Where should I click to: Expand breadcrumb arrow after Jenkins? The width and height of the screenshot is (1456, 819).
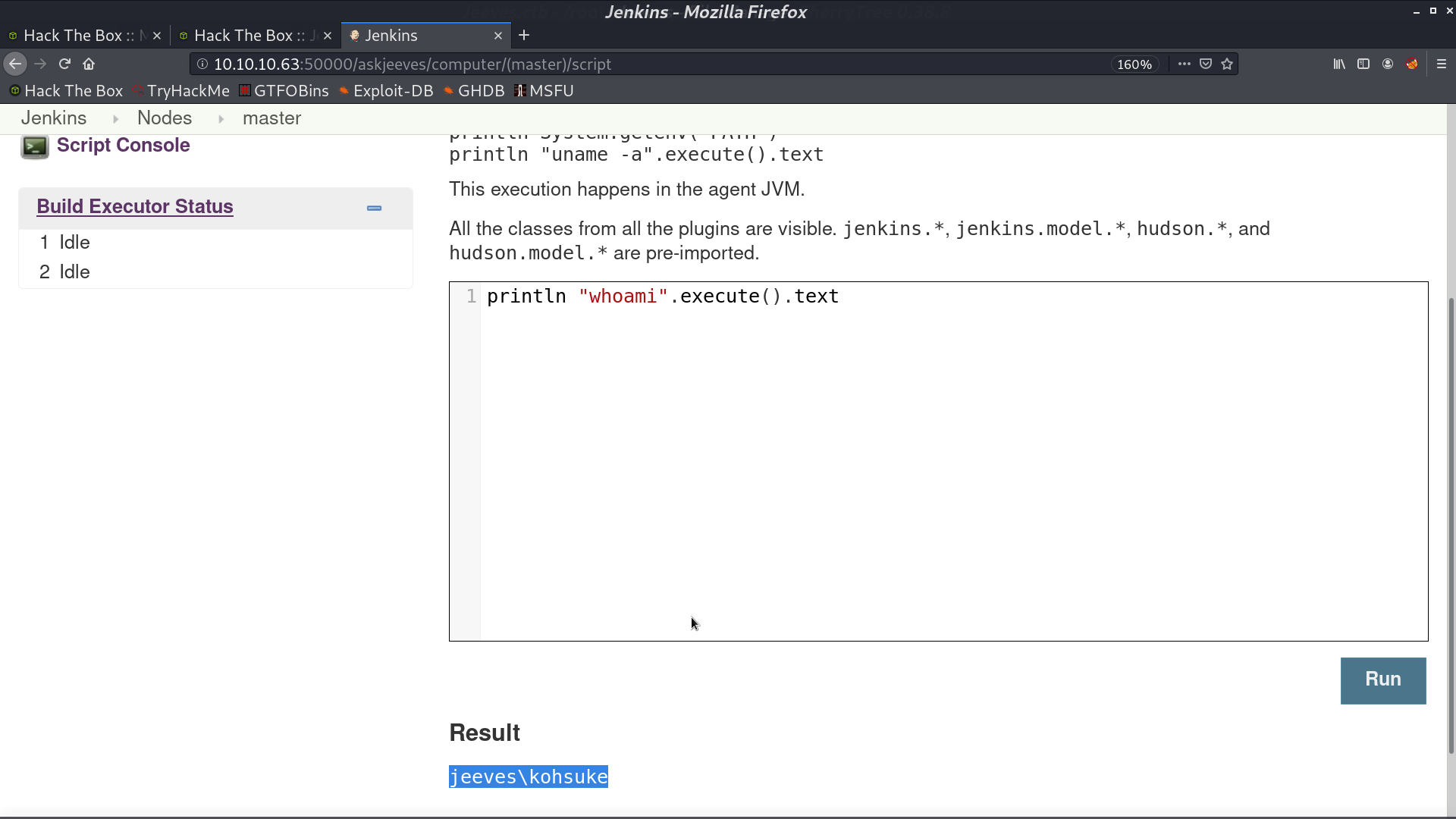click(x=115, y=119)
